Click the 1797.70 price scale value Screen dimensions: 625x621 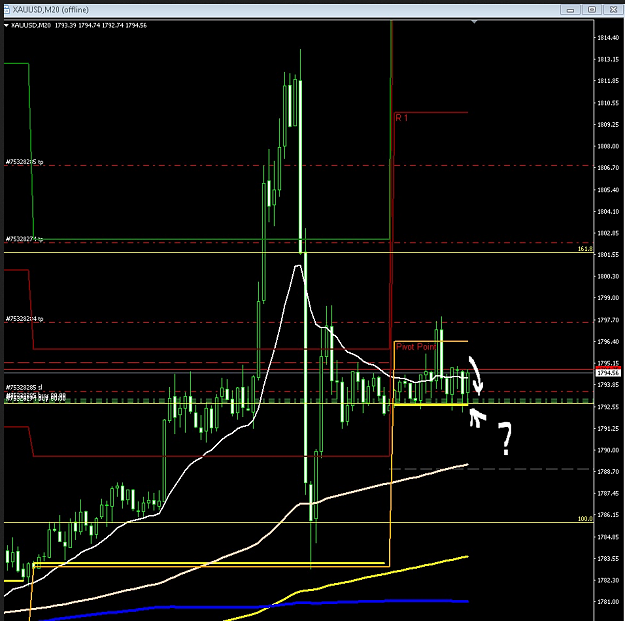(x=608, y=320)
